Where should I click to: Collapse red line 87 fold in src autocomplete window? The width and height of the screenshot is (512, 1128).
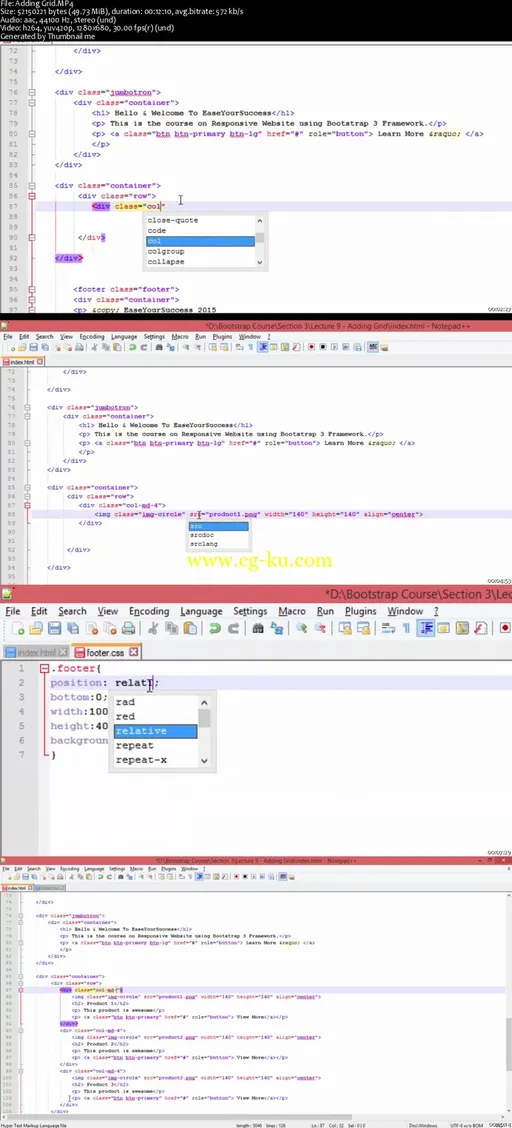(27, 506)
